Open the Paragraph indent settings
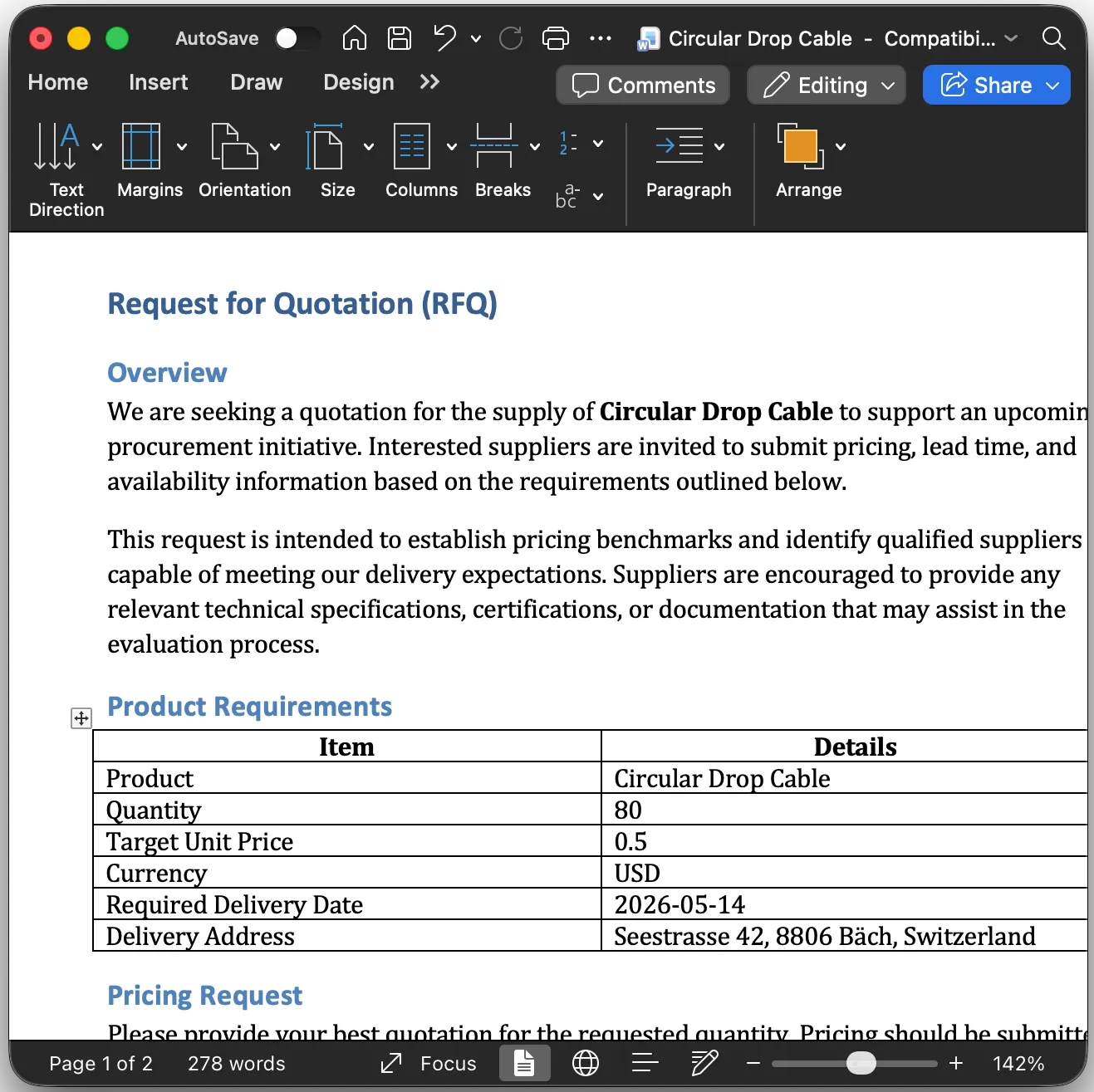This screenshot has height=1092, width=1094. [679, 146]
